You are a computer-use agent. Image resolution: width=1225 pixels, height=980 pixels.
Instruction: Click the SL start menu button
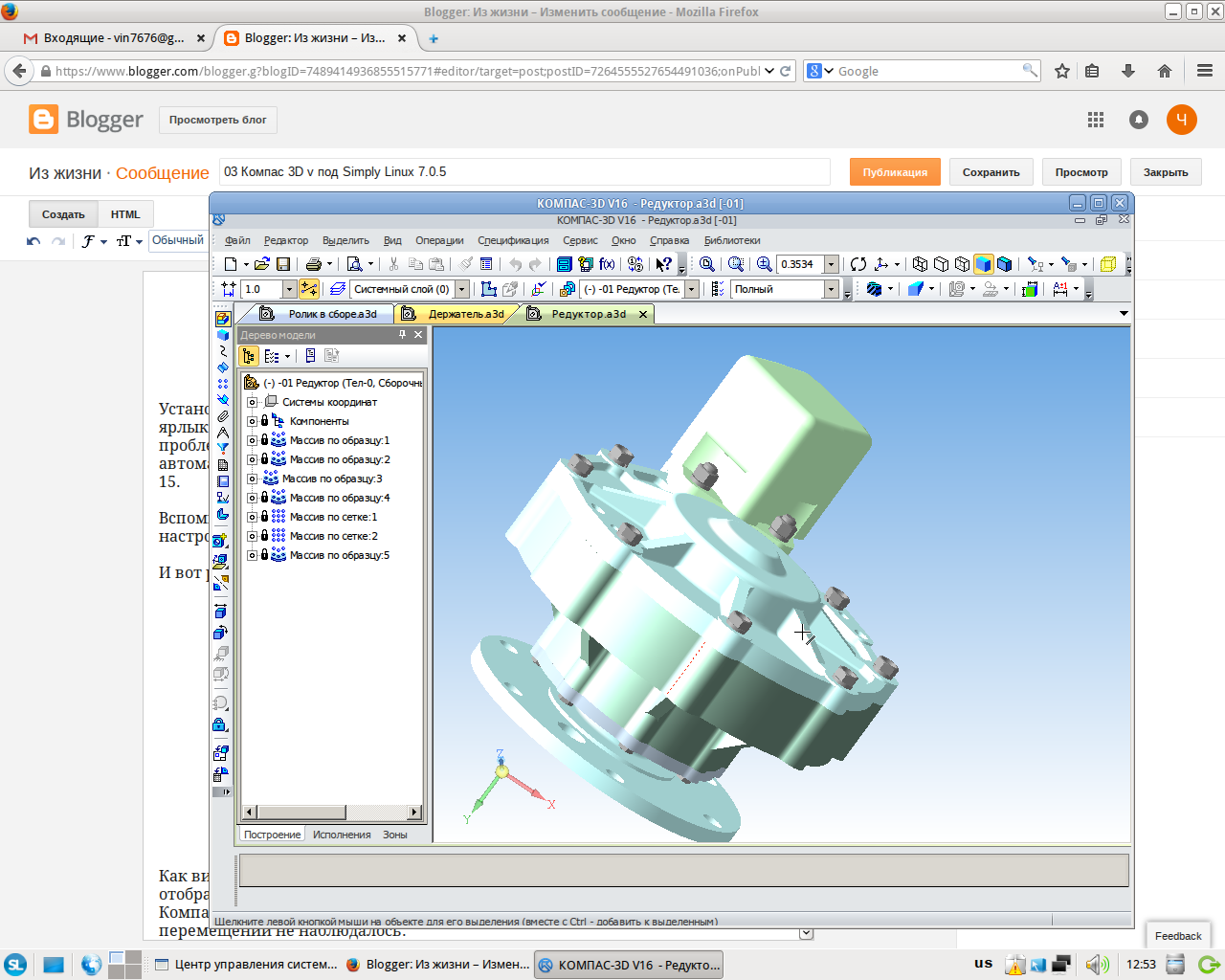15,965
